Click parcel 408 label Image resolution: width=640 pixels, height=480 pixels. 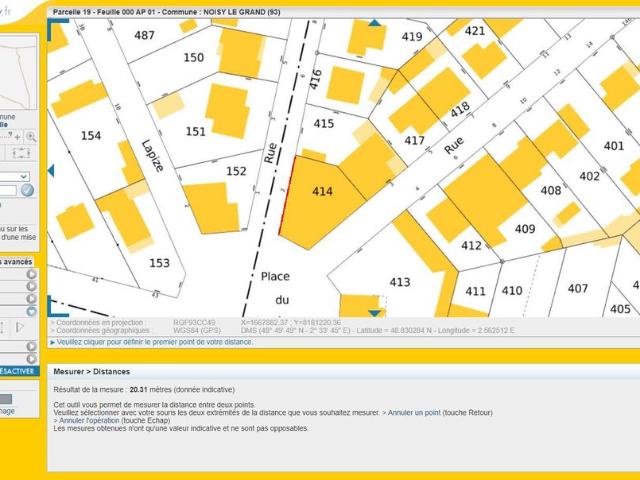551,190
